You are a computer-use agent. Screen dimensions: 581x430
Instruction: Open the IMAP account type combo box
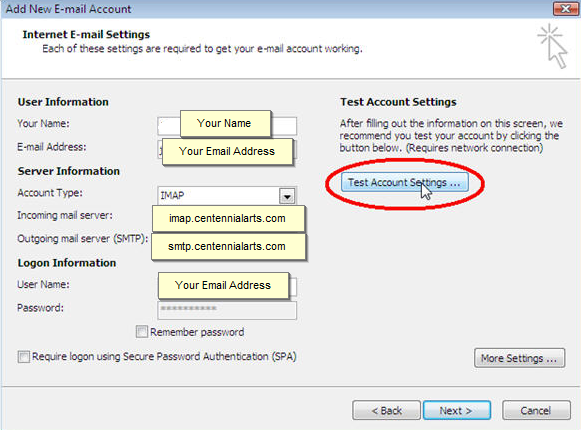[227, 195]
